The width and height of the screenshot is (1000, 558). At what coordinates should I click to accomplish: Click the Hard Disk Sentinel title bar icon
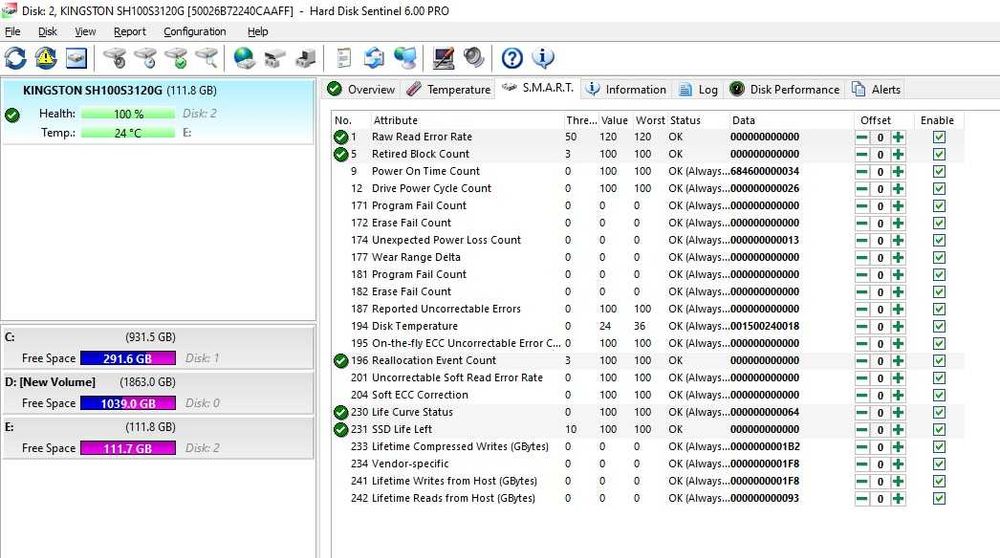click(9, 10)
